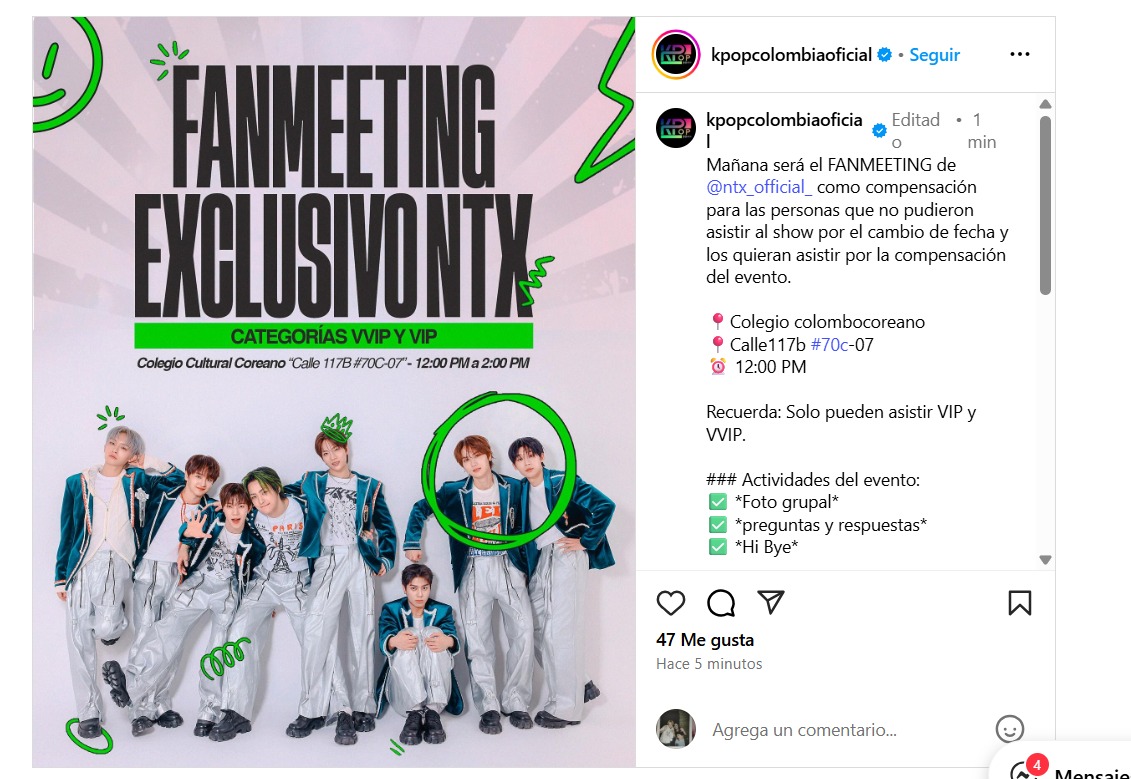Open the #70c hashtag link

[829, 345]
